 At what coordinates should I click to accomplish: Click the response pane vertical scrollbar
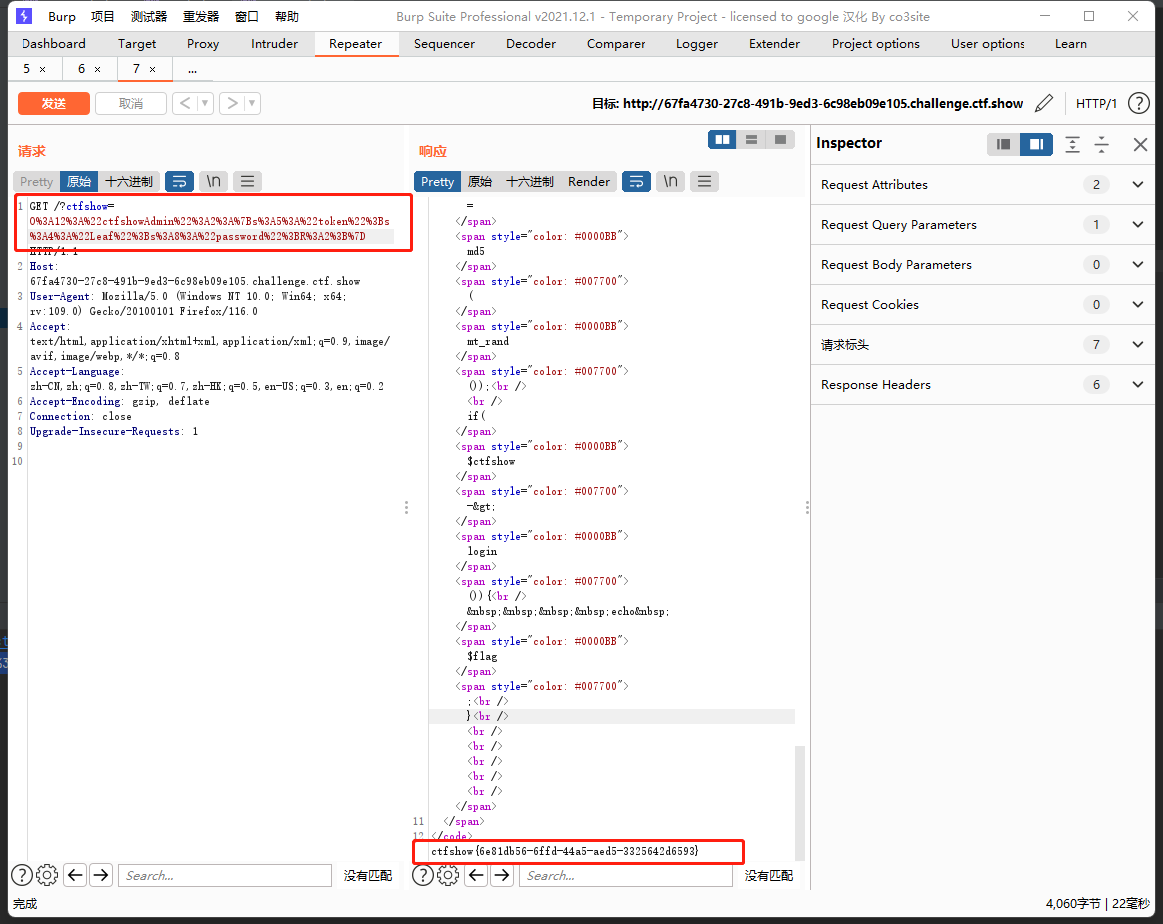[800, 803]
